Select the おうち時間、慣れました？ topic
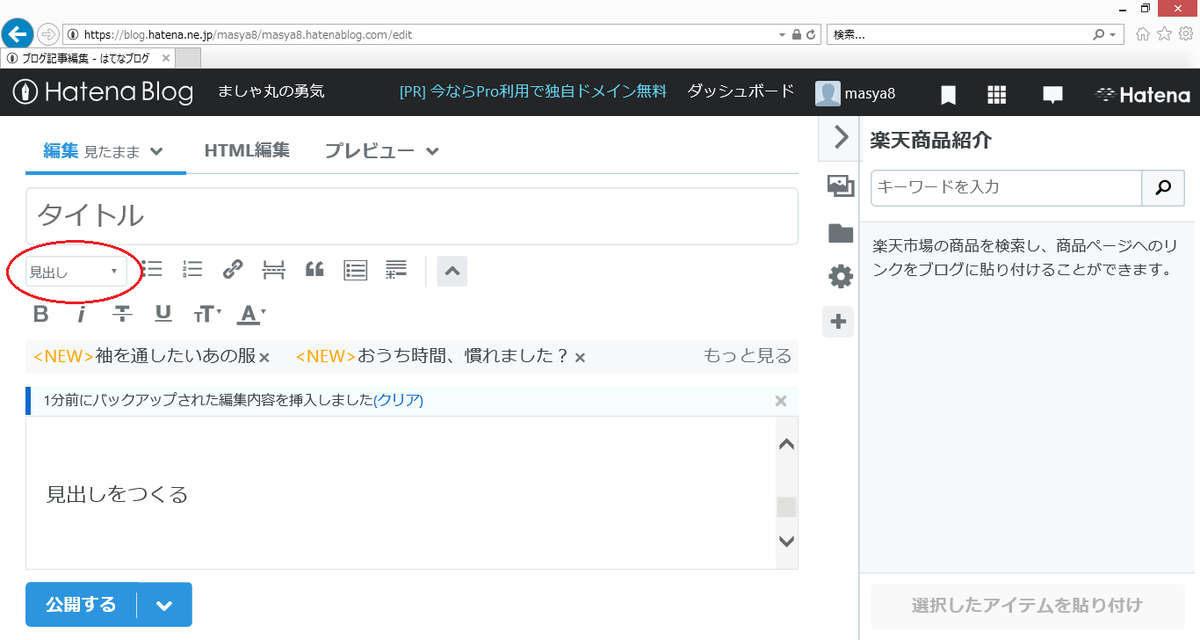1200x640 pixels. (433, 356)
